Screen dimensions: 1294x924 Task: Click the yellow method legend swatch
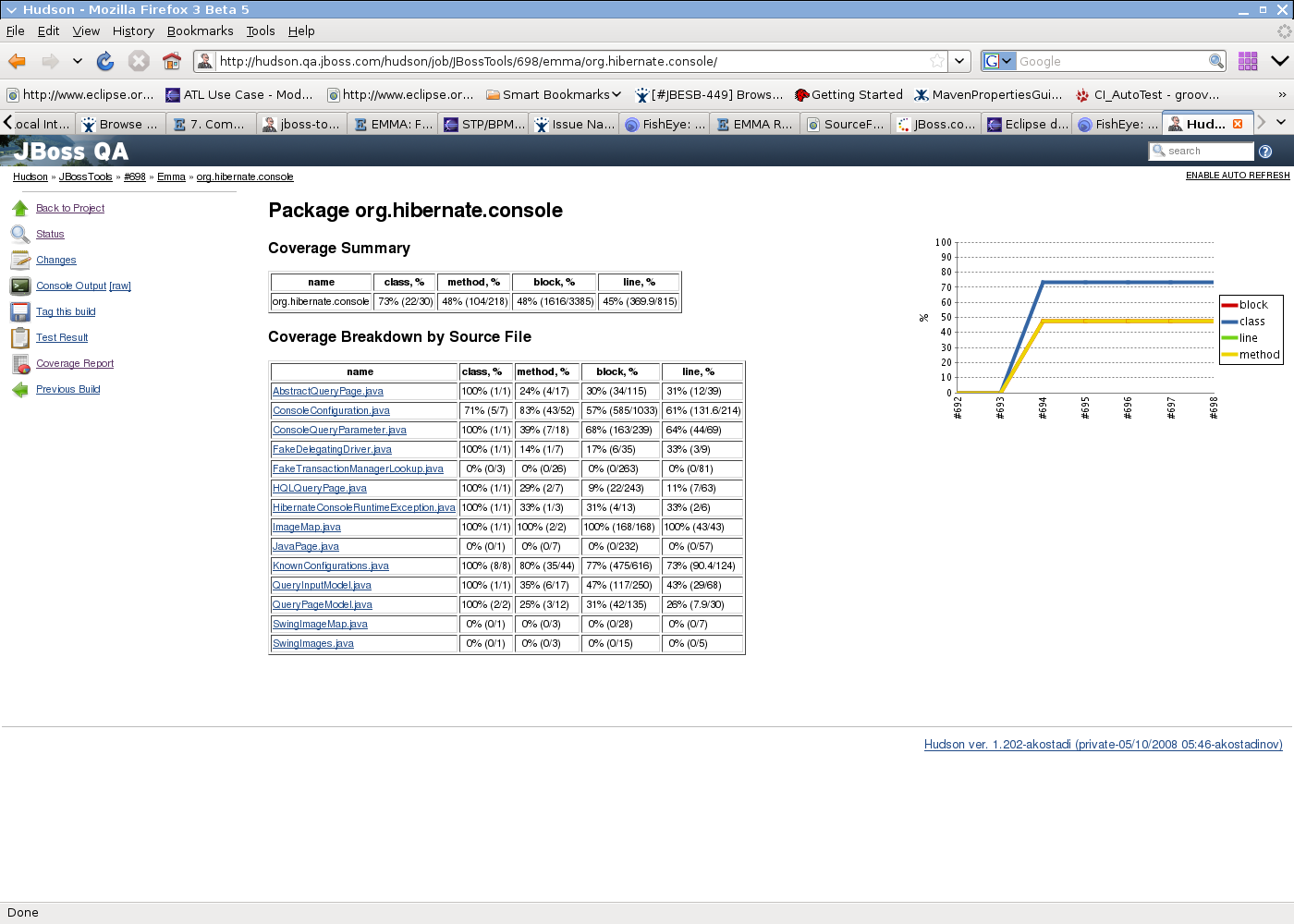point(1229,355)
